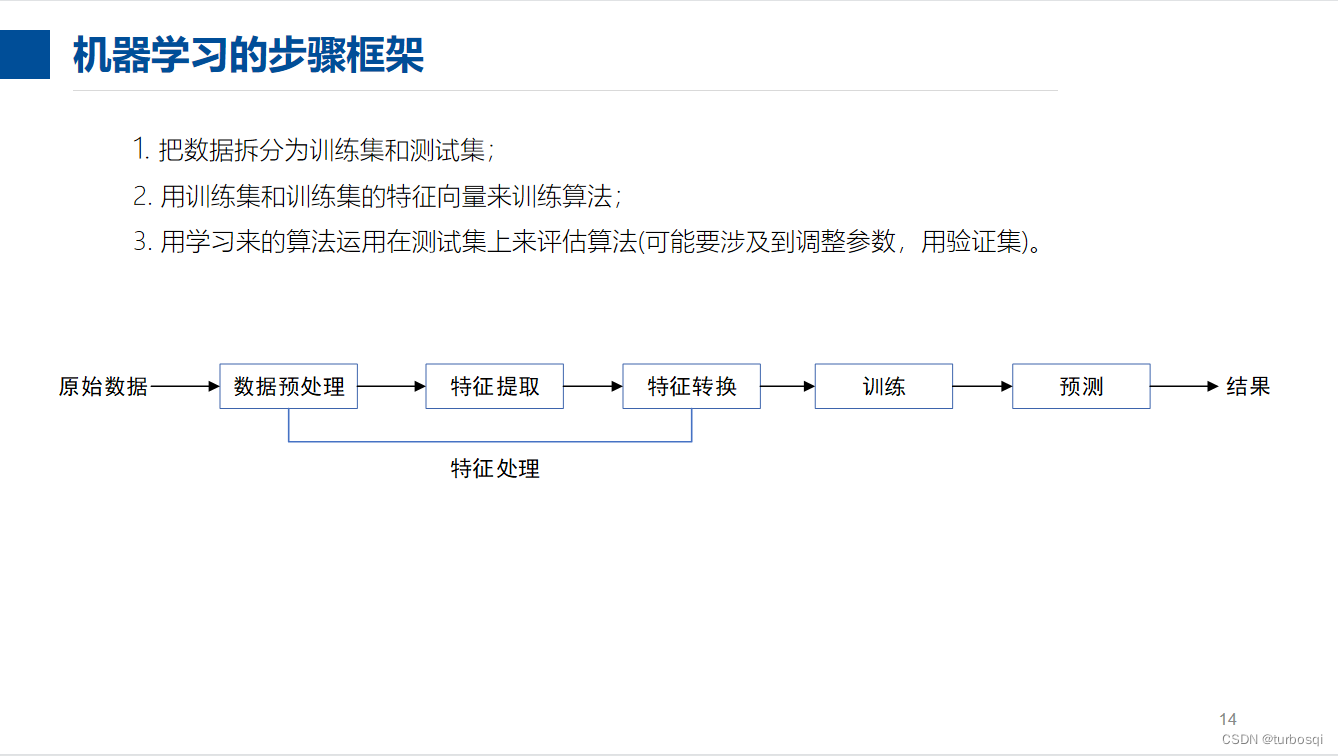Select step 1 line about splitting 训练集和测试集
Viewport: 1338px width, 756px height.
pyautogui.click(x=314, y=150)
